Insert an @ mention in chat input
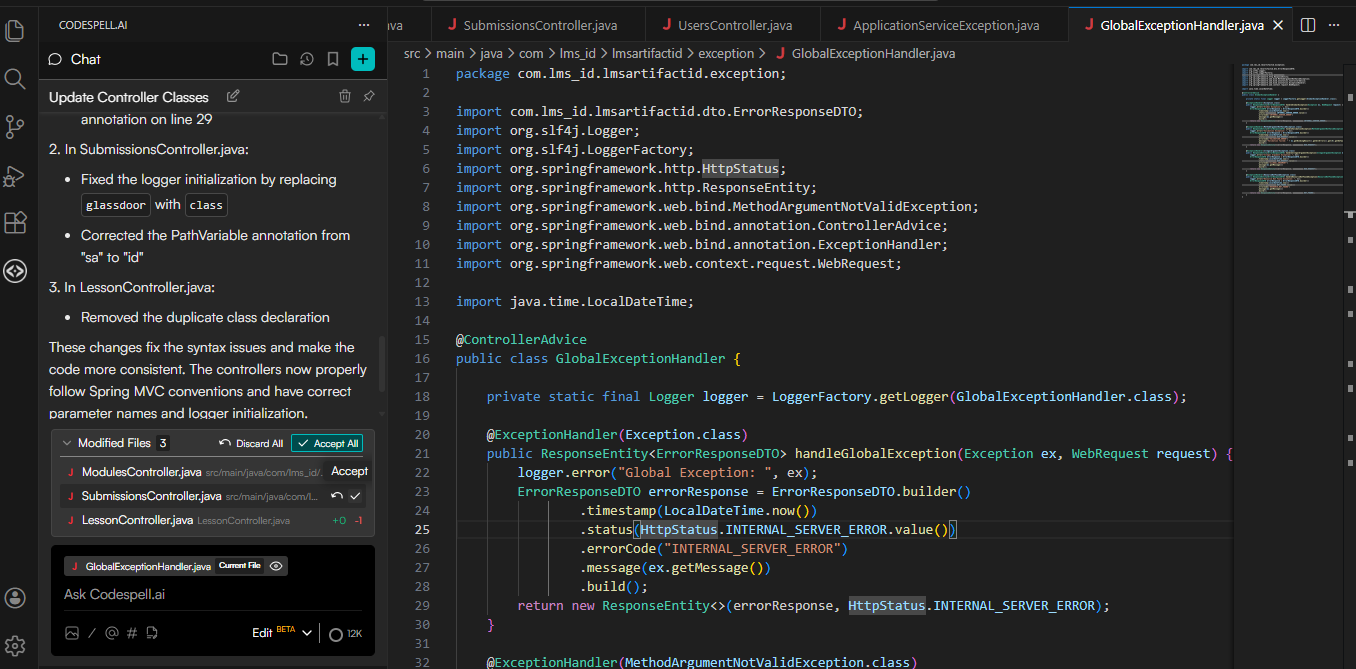Viewport: 1356px width, 669px height. (x=112, y=633)
